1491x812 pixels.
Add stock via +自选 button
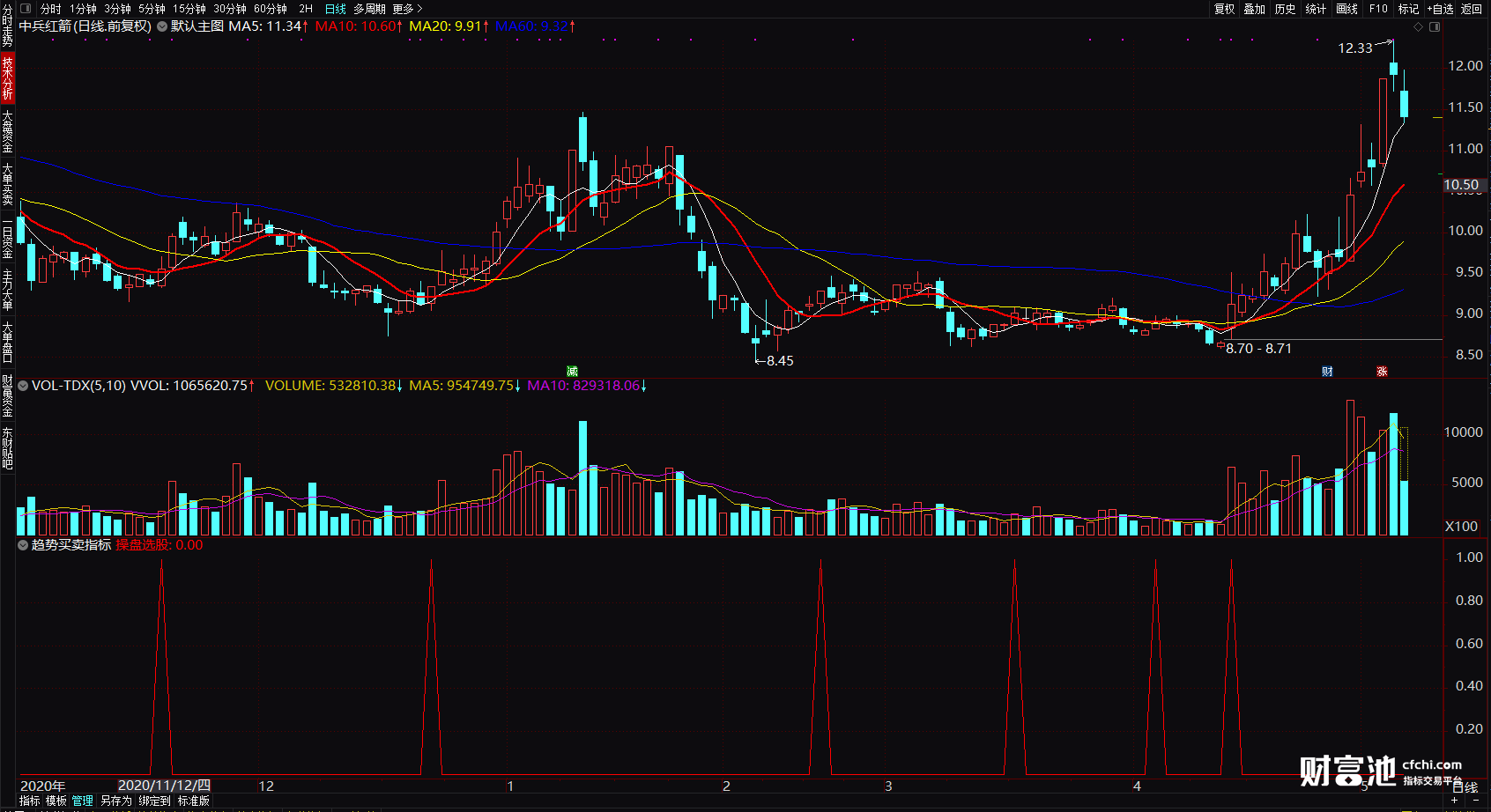1440,9
